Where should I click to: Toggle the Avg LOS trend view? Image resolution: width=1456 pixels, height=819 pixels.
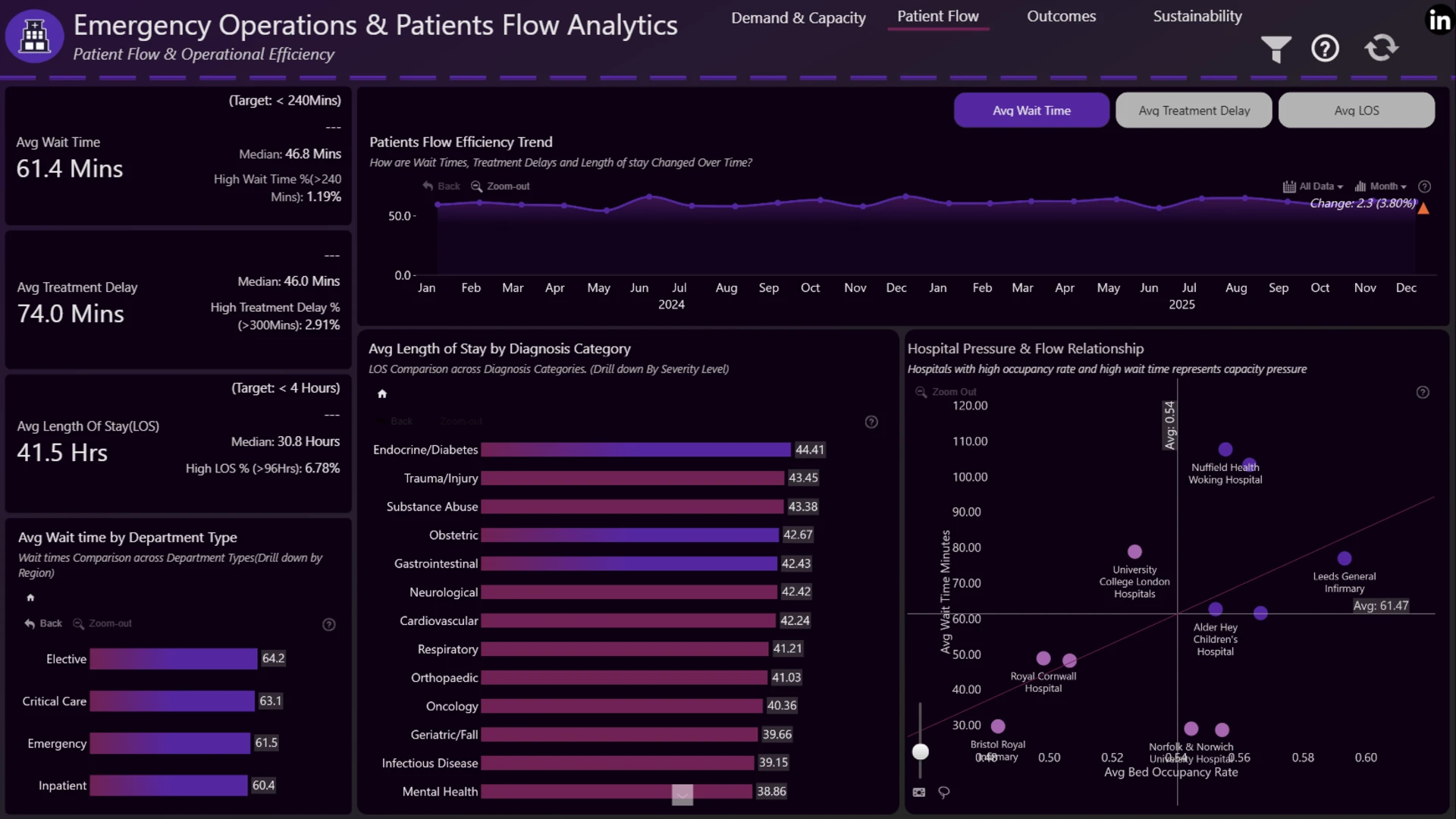[1356, 111]
